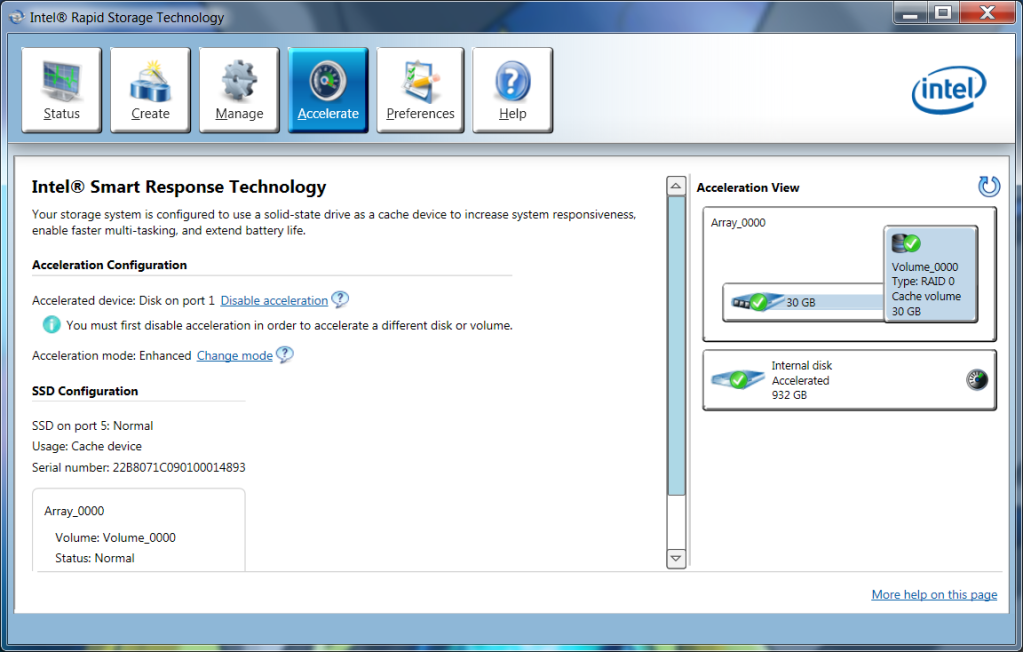Open More help on this page
This screenshot has width=1023, height=652.
coord(934,595)
